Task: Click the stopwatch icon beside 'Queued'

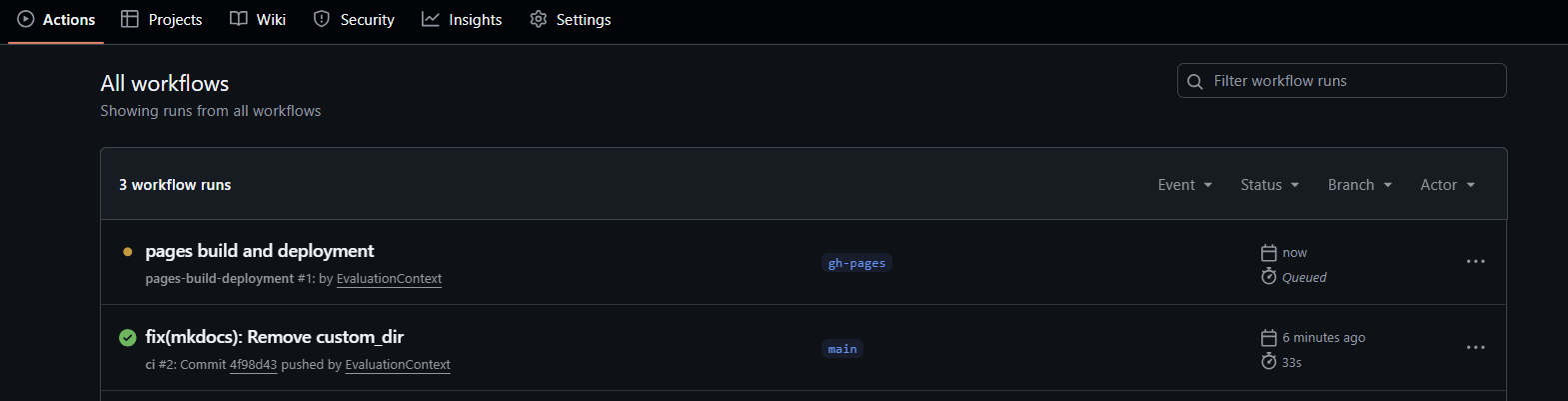Action: [x=1268, y=277]
